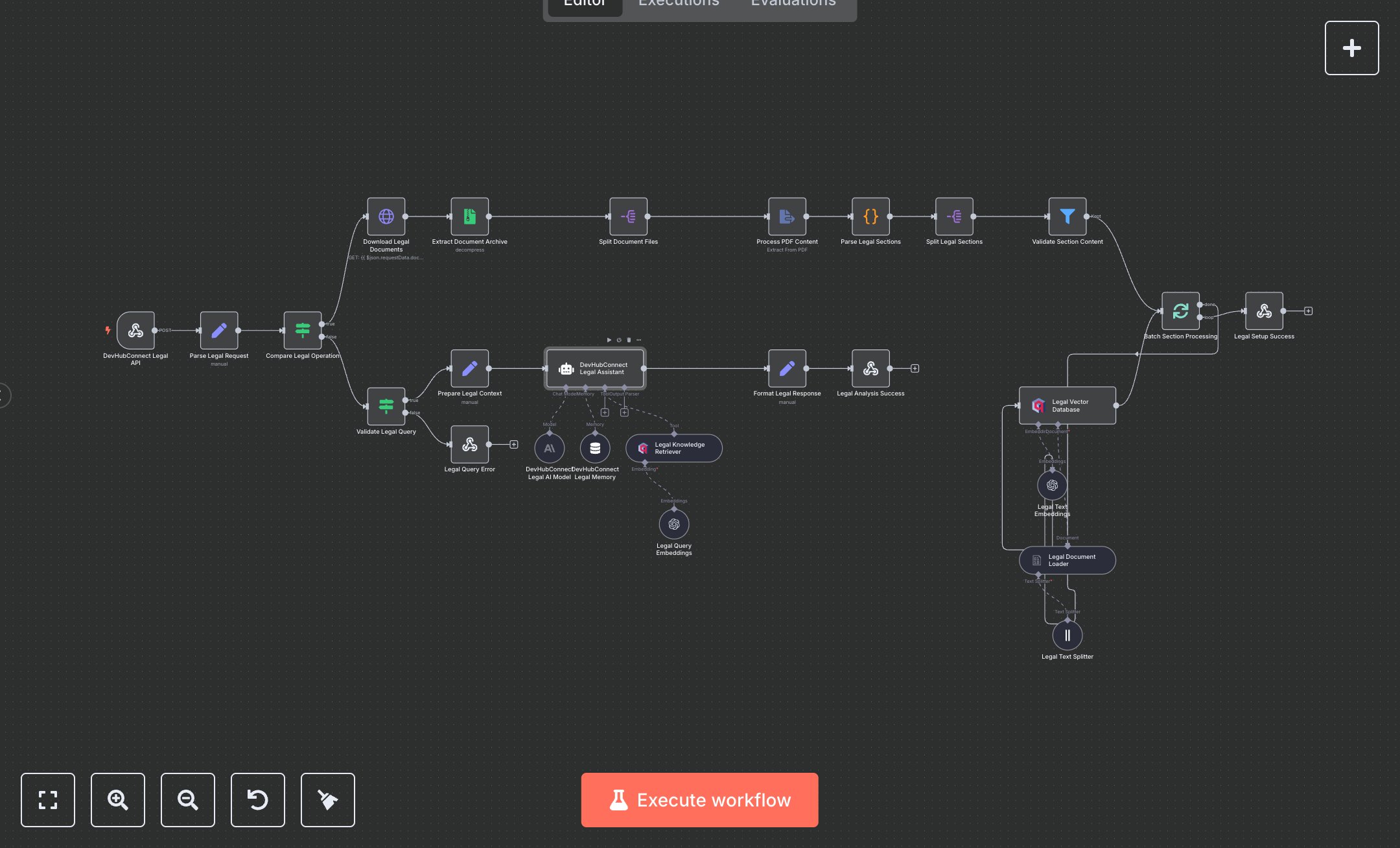1400x848 pixels.
Task: Add a node after Legal Setup Success
Action: (x=1309, y=311)
